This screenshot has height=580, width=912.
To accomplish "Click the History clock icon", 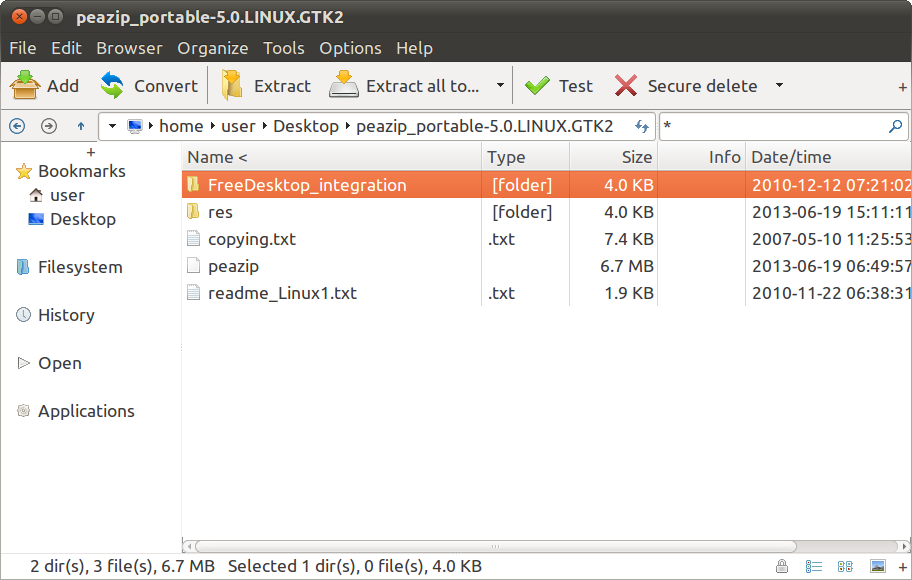I will (x=23, y=315).
